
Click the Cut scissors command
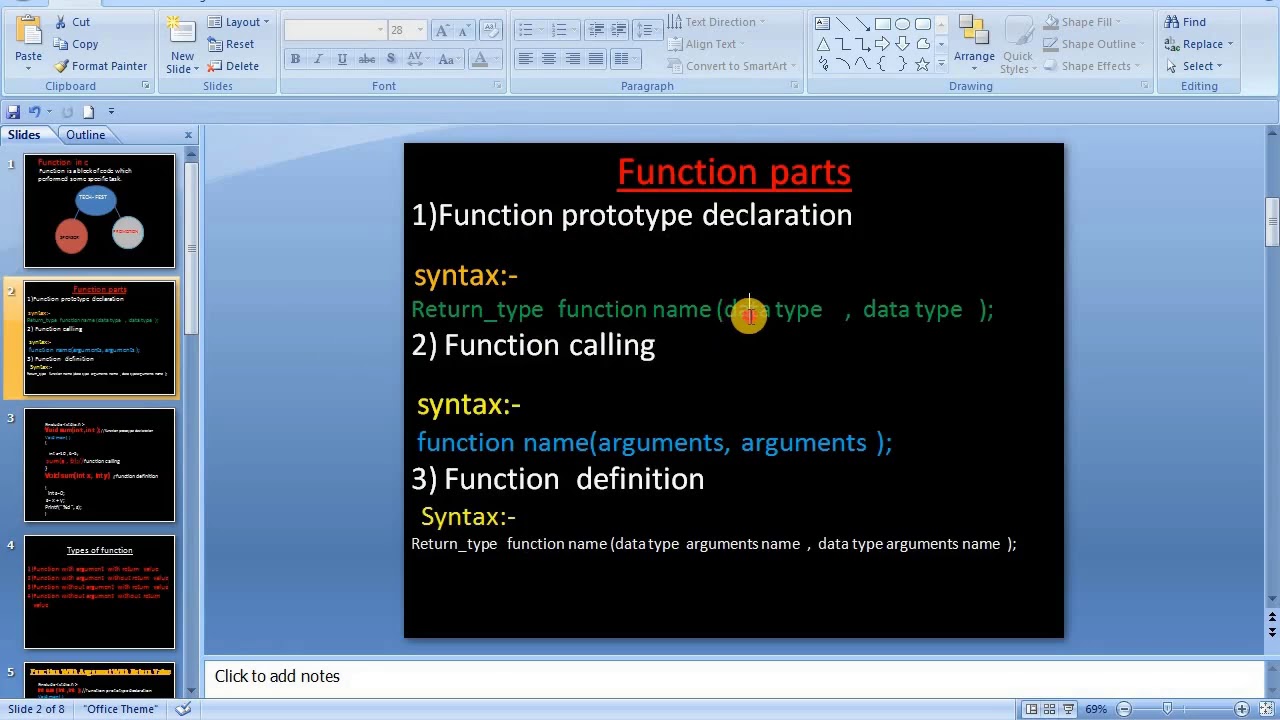click(72, 22)
